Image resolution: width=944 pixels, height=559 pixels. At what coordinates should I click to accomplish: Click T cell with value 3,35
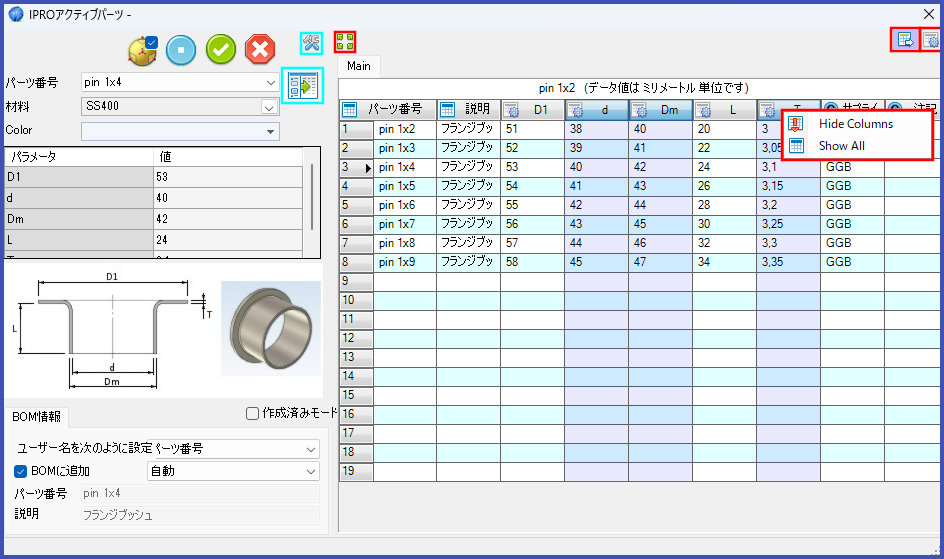[x=788, y=262]
